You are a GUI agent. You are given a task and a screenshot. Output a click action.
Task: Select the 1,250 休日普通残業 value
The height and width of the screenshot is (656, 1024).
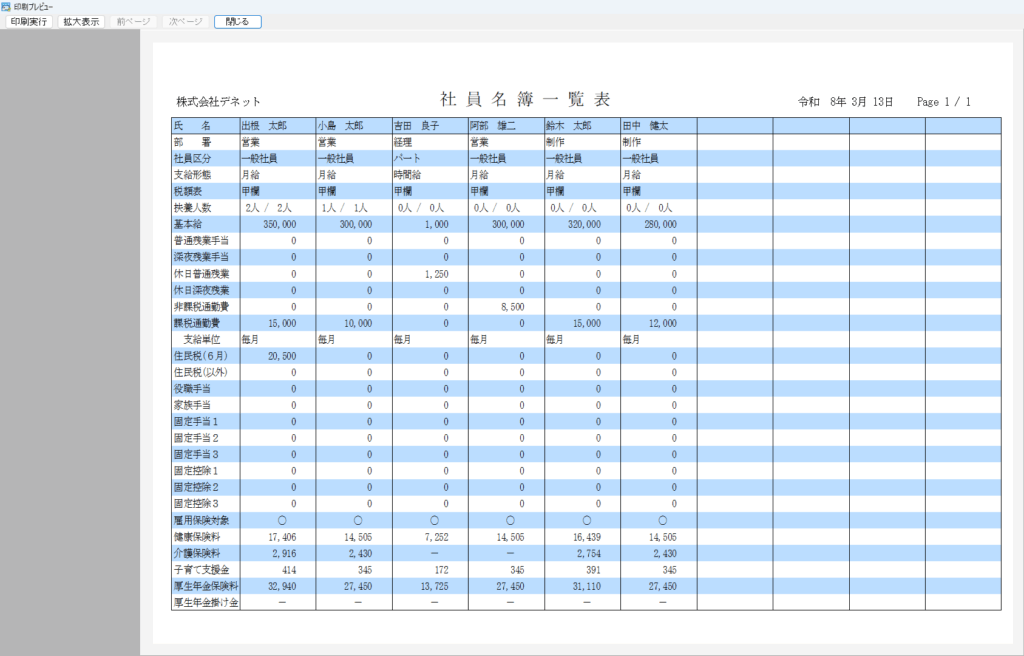(x=433, y=274)
